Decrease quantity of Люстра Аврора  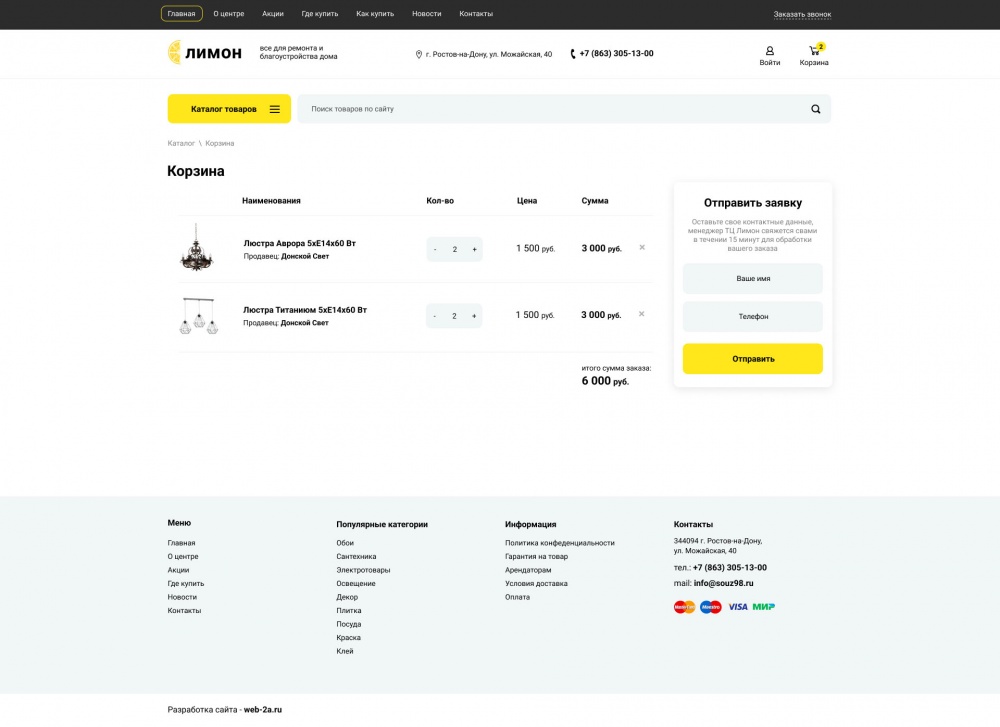tap(435, 249)
